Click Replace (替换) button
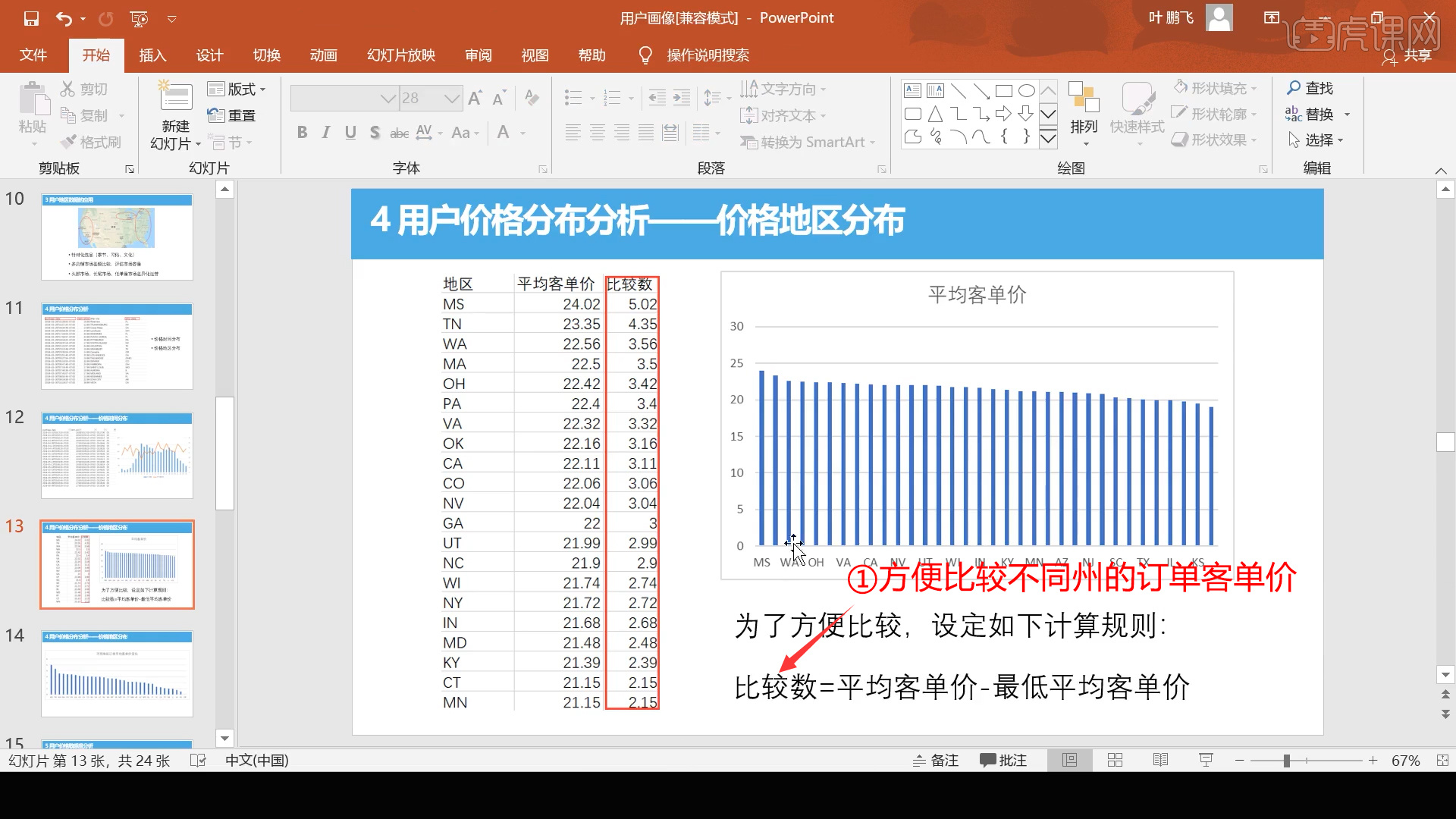 pos(1316,115)
